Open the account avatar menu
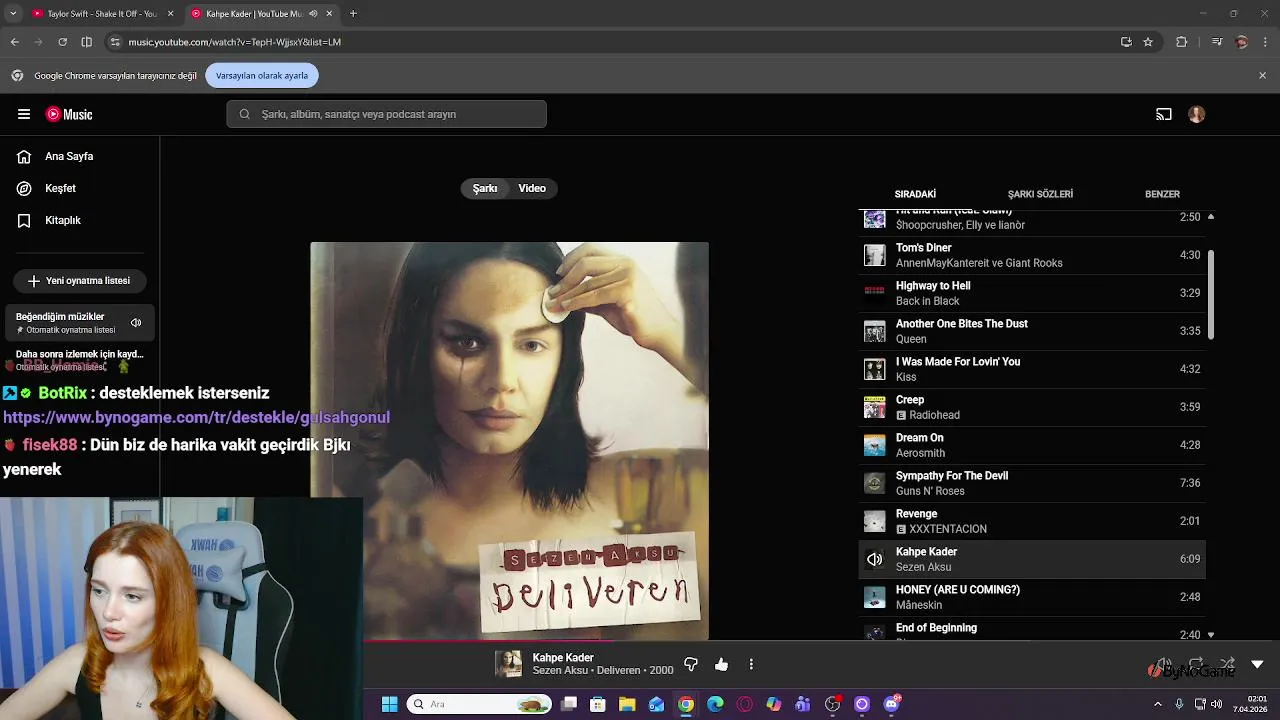Screen dimensions: 1280x720 (1197, 114)
